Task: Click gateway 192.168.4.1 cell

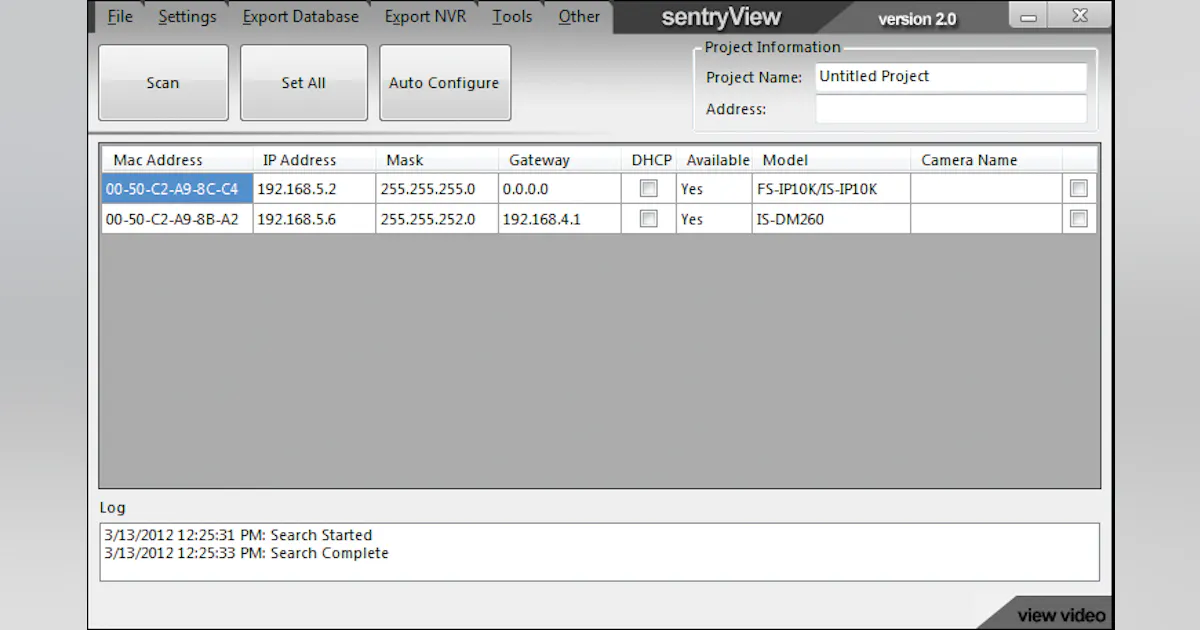Action: click(559, 218)
